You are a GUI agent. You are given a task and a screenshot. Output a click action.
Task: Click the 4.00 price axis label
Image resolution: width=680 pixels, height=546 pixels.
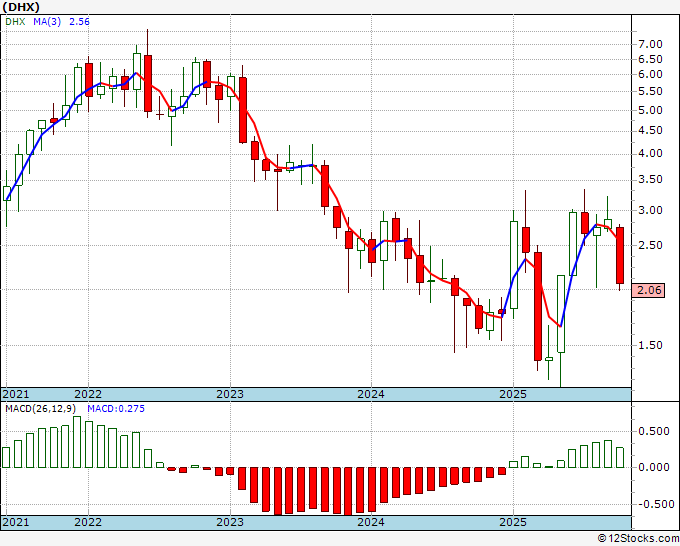point(650,154)
